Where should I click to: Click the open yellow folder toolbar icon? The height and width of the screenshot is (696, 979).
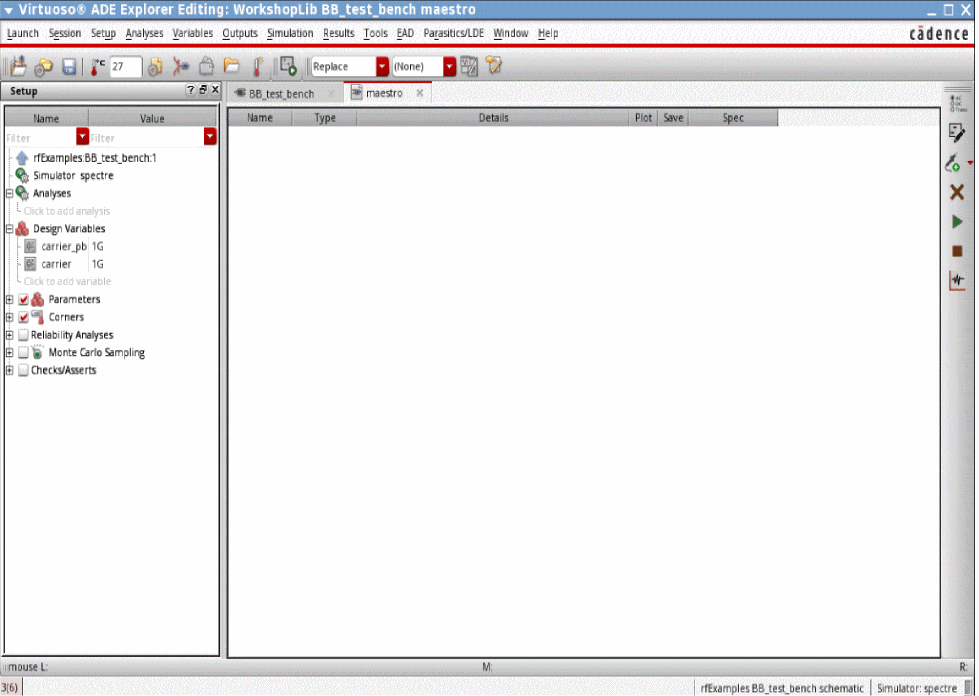click(x=232, y=66)
